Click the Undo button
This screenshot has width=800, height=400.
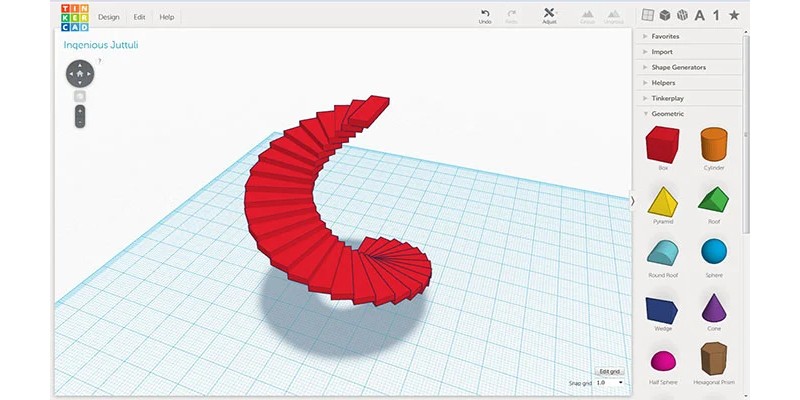[485, 17]
